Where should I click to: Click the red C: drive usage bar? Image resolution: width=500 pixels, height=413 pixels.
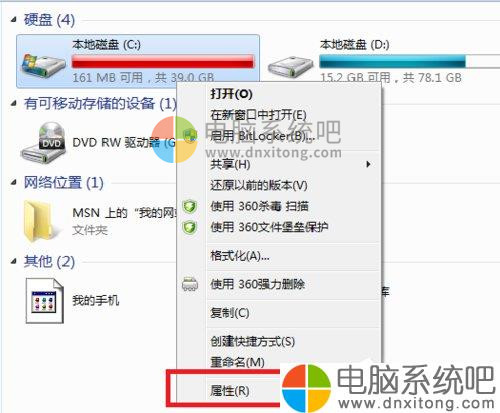tap(163, 62)
